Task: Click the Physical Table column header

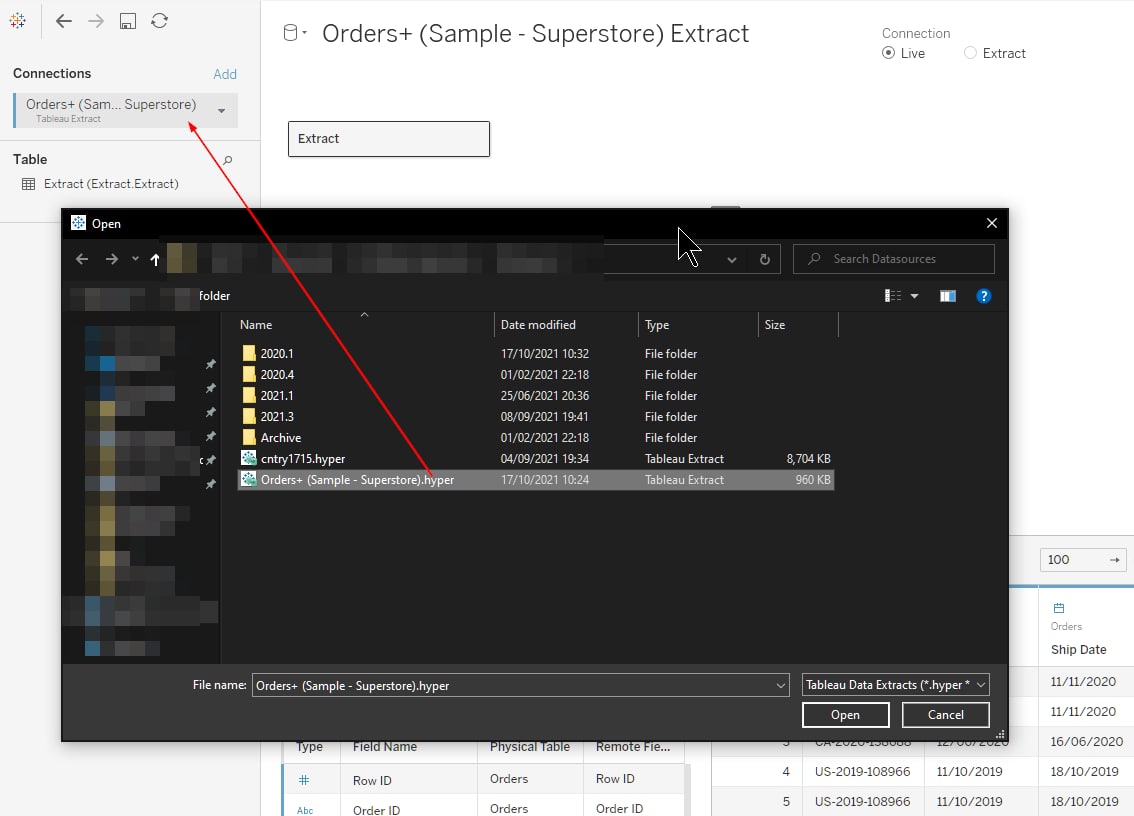Action: tap(529, 747)
